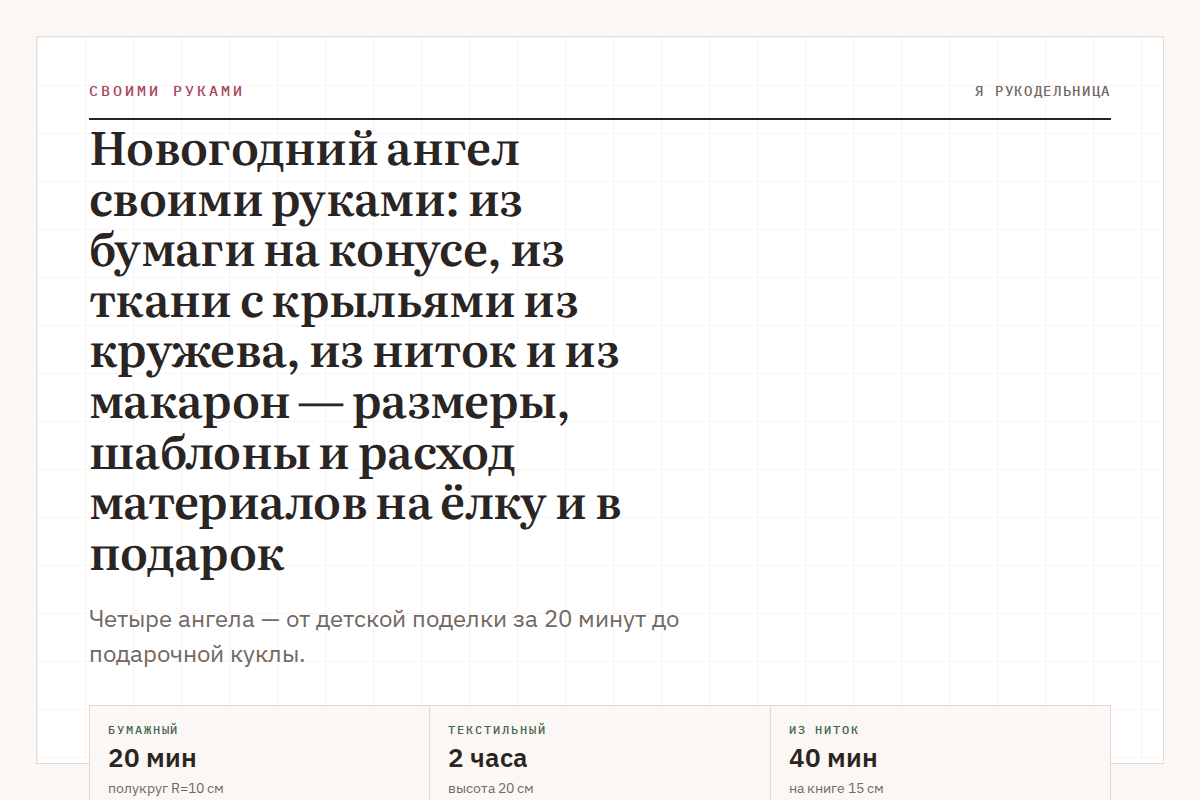Click the 'высота 20 см' note
The width and height of the screenshot is (1200, 800).
(490, 789)
